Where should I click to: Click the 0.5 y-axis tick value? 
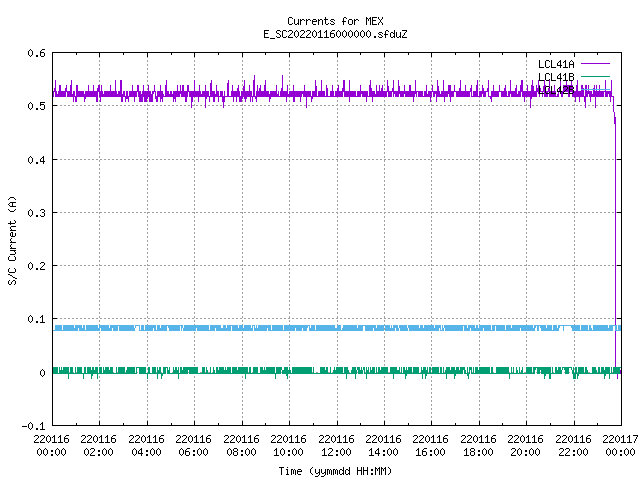[x=36, y=106]
